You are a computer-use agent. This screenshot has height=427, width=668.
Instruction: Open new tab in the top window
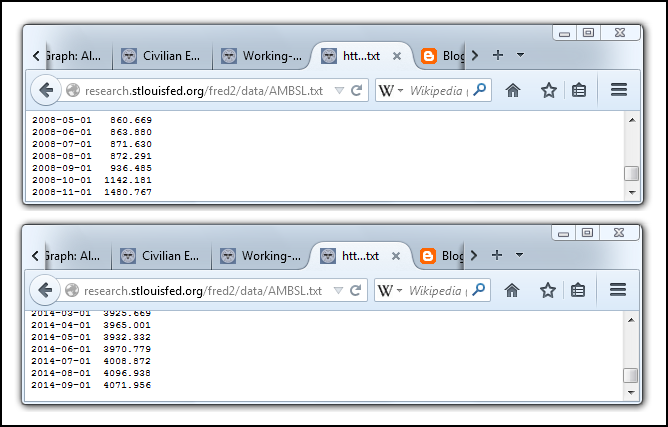point(498,55)
